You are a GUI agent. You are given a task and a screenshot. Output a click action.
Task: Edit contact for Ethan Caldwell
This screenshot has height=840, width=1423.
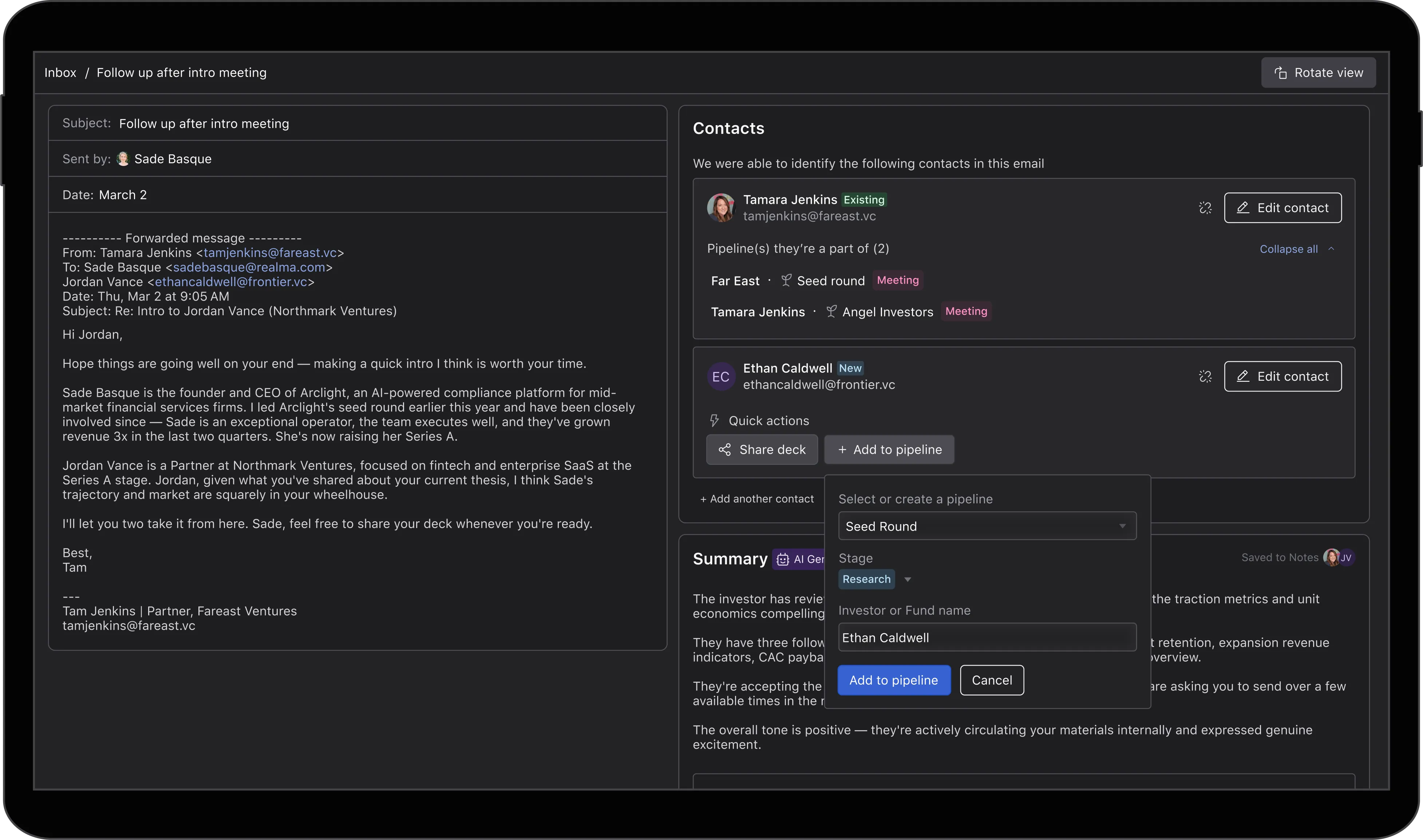(x=1282, y=376)
